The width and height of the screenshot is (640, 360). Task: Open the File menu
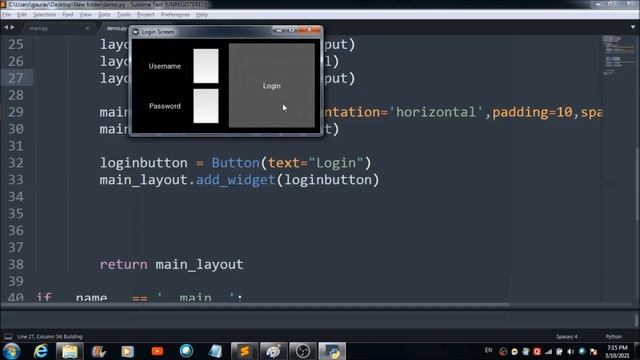coord(6,15)
